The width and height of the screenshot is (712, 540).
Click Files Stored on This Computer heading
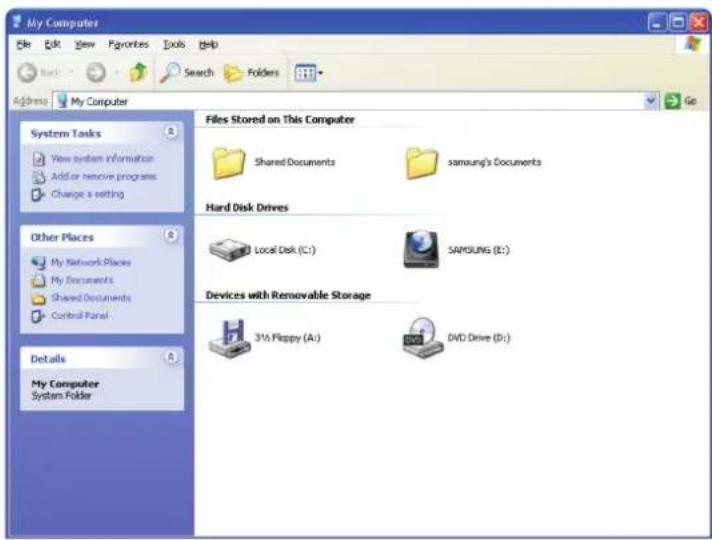[280, 120]
